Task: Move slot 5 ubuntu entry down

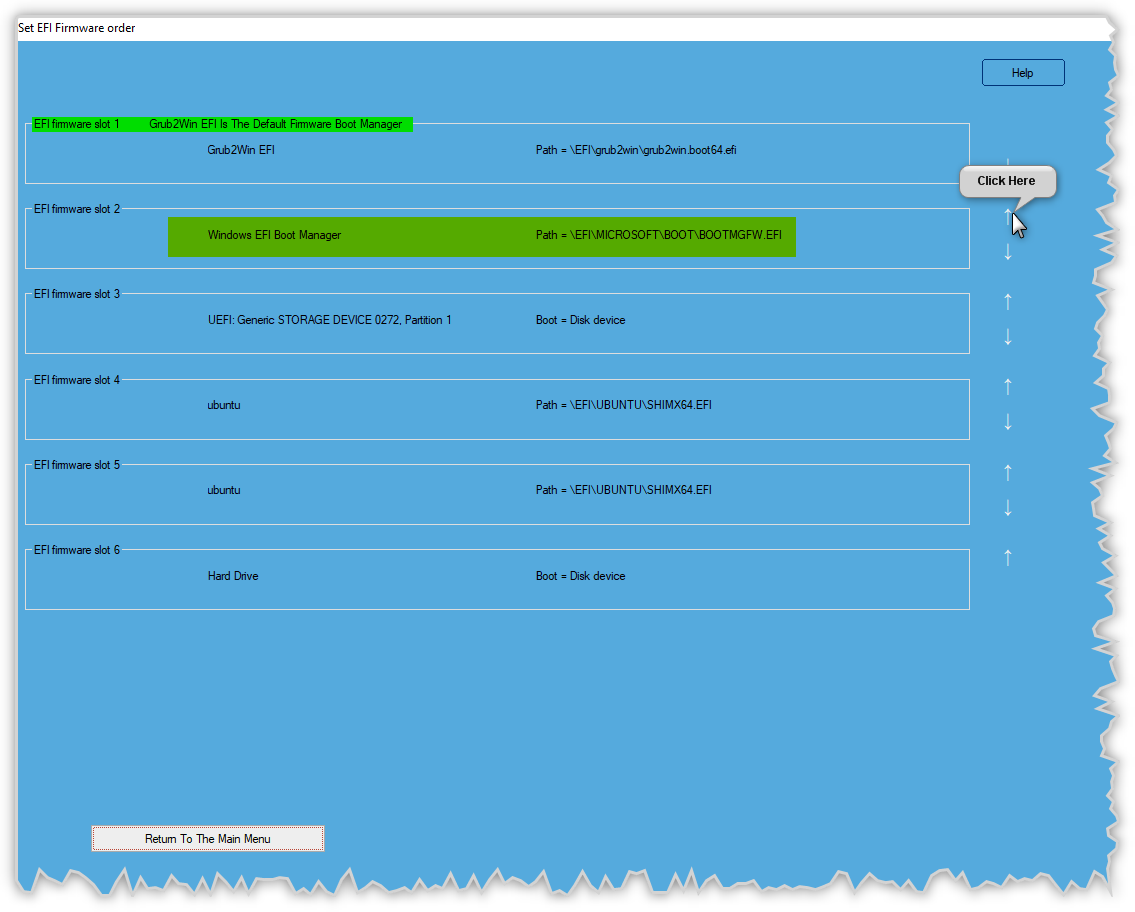Action: click(1008, 508)
